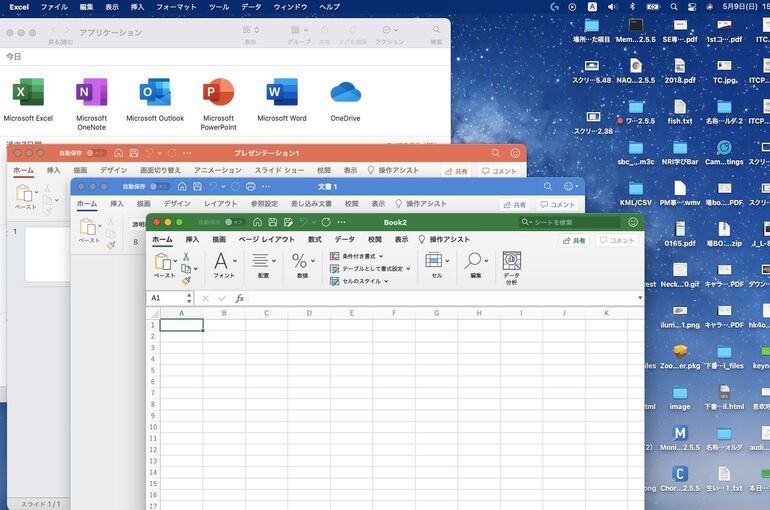770x510 pixels.
Task: Open Microsoft PowerPoint app icon
Action: pos(219,92)
